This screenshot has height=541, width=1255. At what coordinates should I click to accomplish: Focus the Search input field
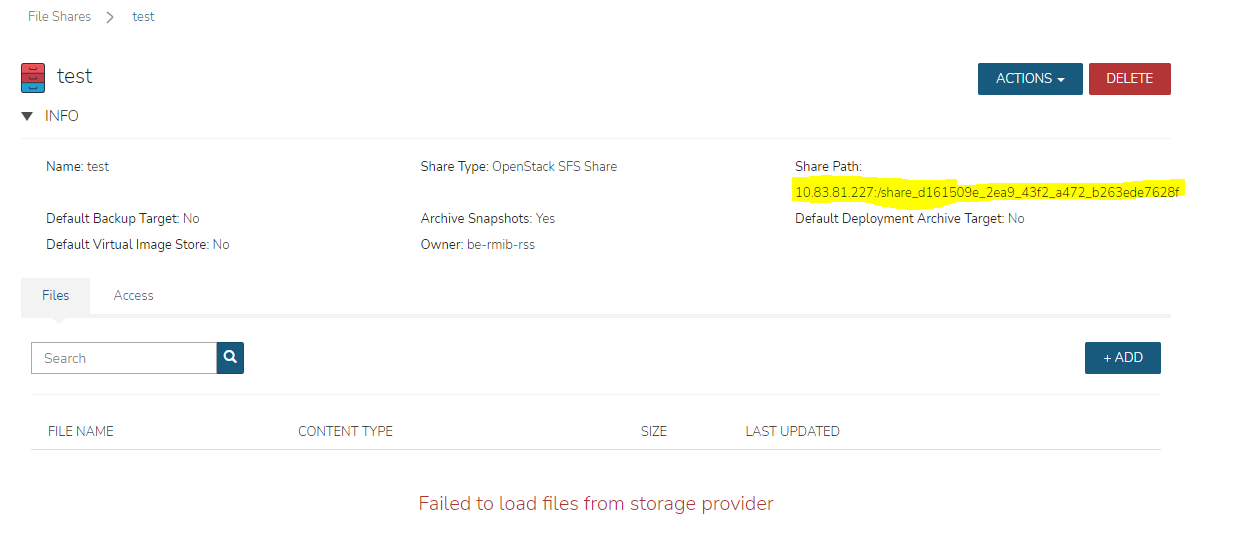tap(124, 358)
